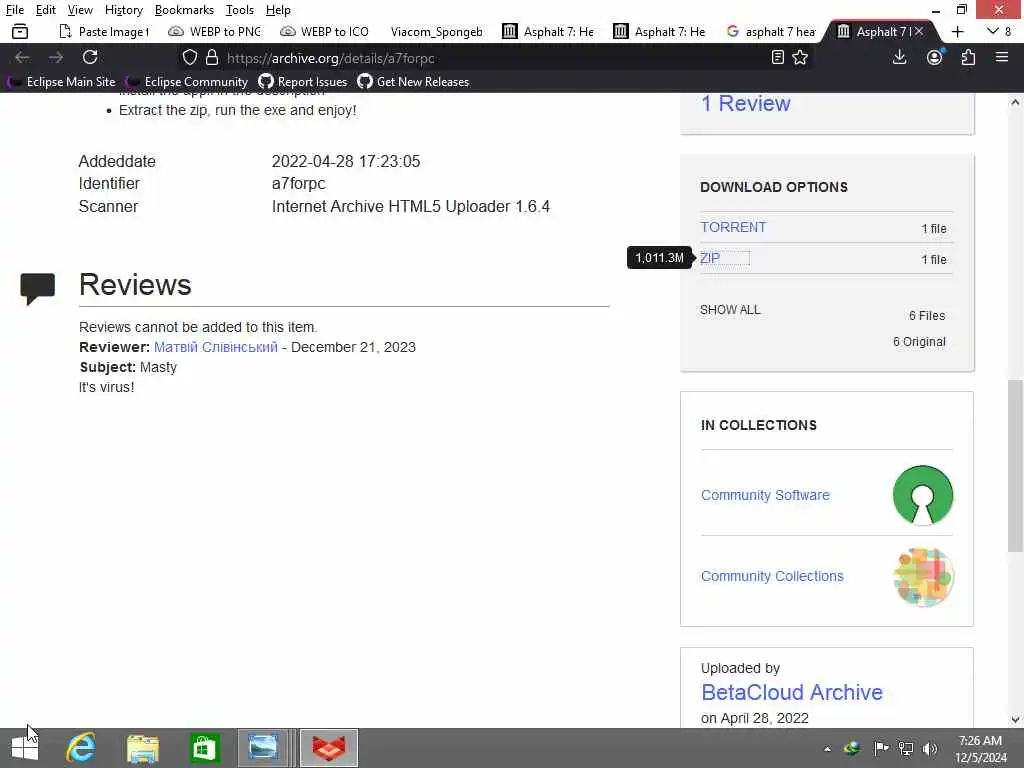This screenshot has width=1024, height=768.
Task: Click the 6 Original text
Action: tap(919, 342)
